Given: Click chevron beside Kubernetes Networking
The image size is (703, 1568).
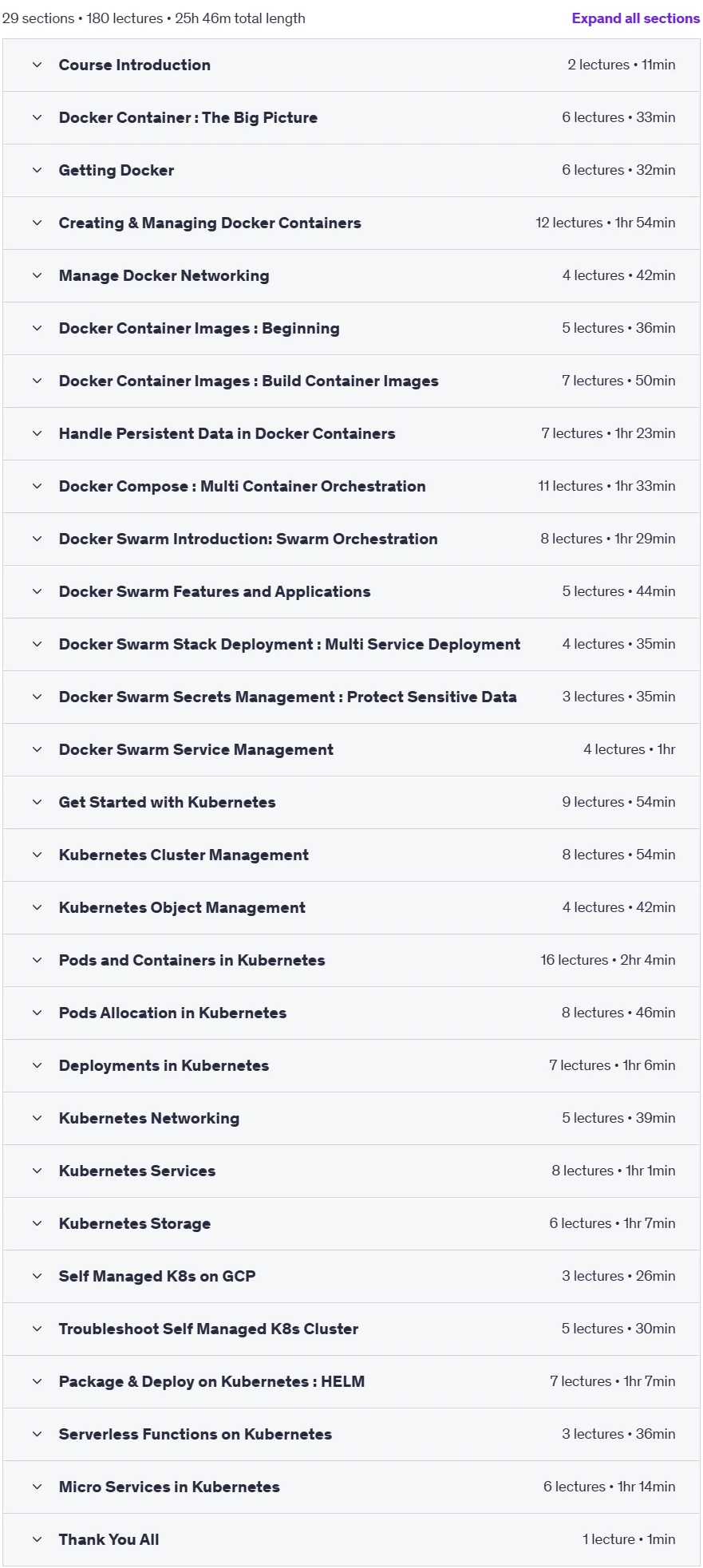Looking at the screenshot, I should point(37,1118).
